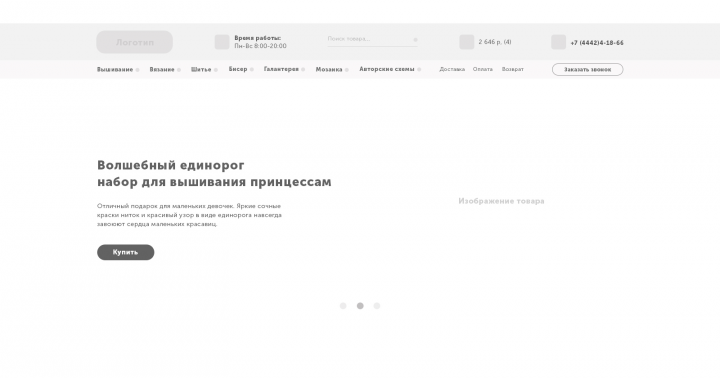This screenshot has width=720, height=378.
Task: Click the phone icon beside +7 (4442)
Action: 559,42
